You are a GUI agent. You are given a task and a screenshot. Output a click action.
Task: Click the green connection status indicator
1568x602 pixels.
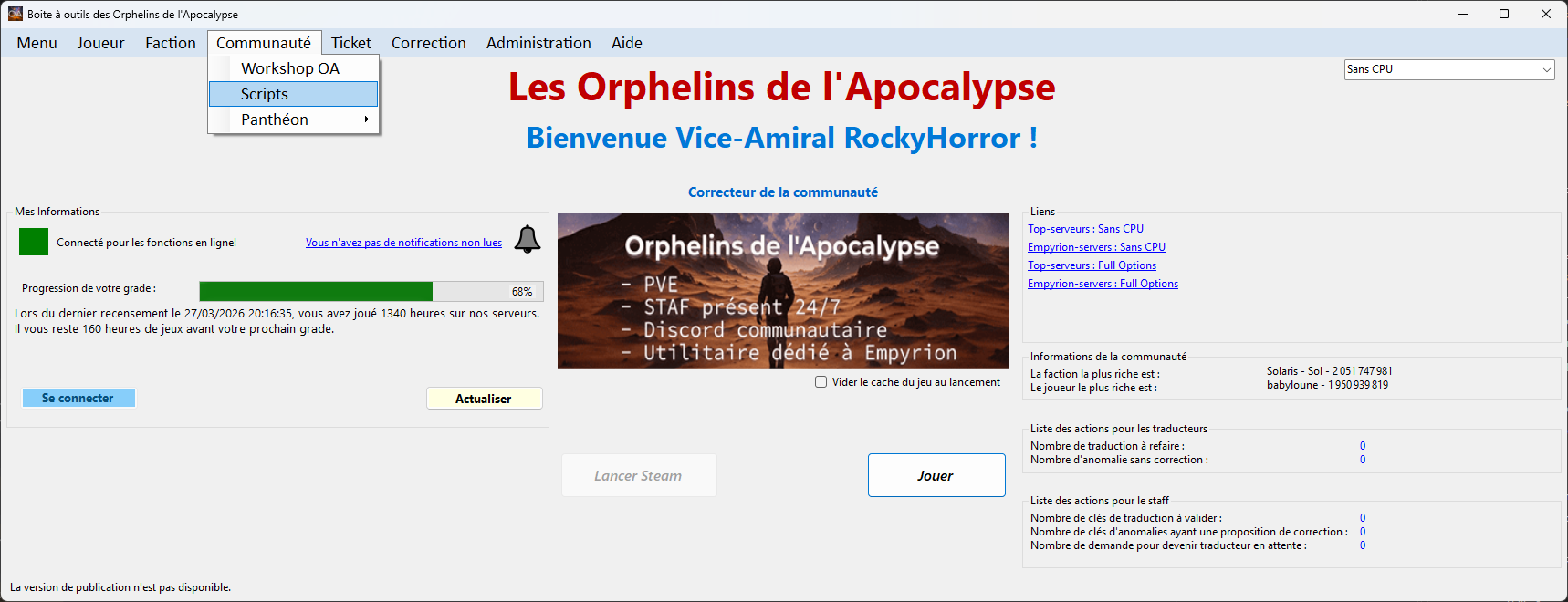click(x=34, y=243)
